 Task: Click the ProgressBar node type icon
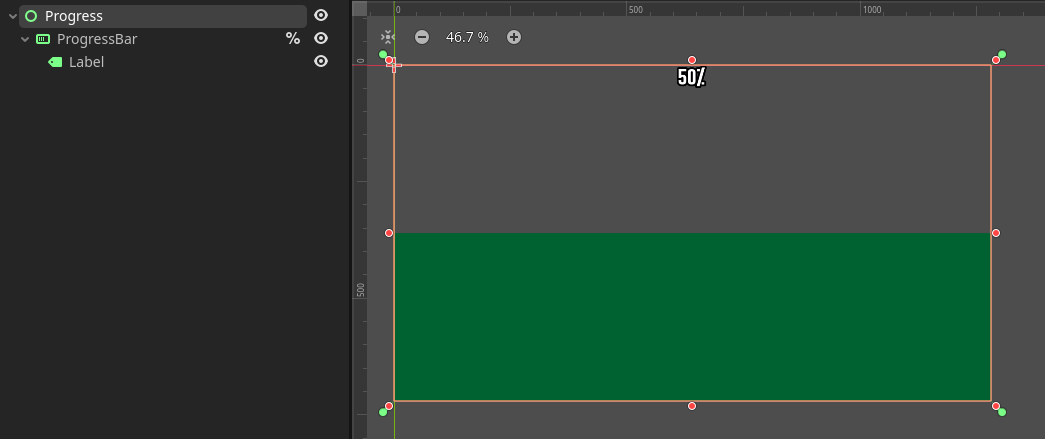[x=43, y=39]
